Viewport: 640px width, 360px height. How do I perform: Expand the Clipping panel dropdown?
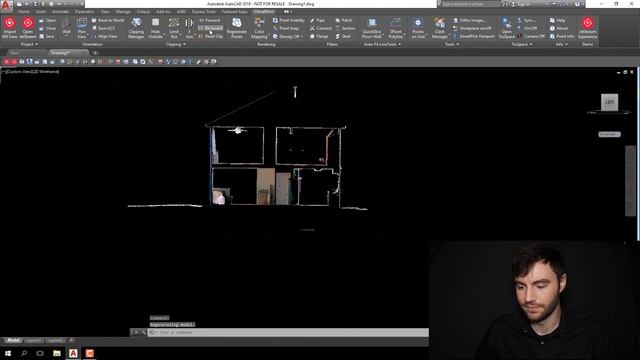[176, 44]
